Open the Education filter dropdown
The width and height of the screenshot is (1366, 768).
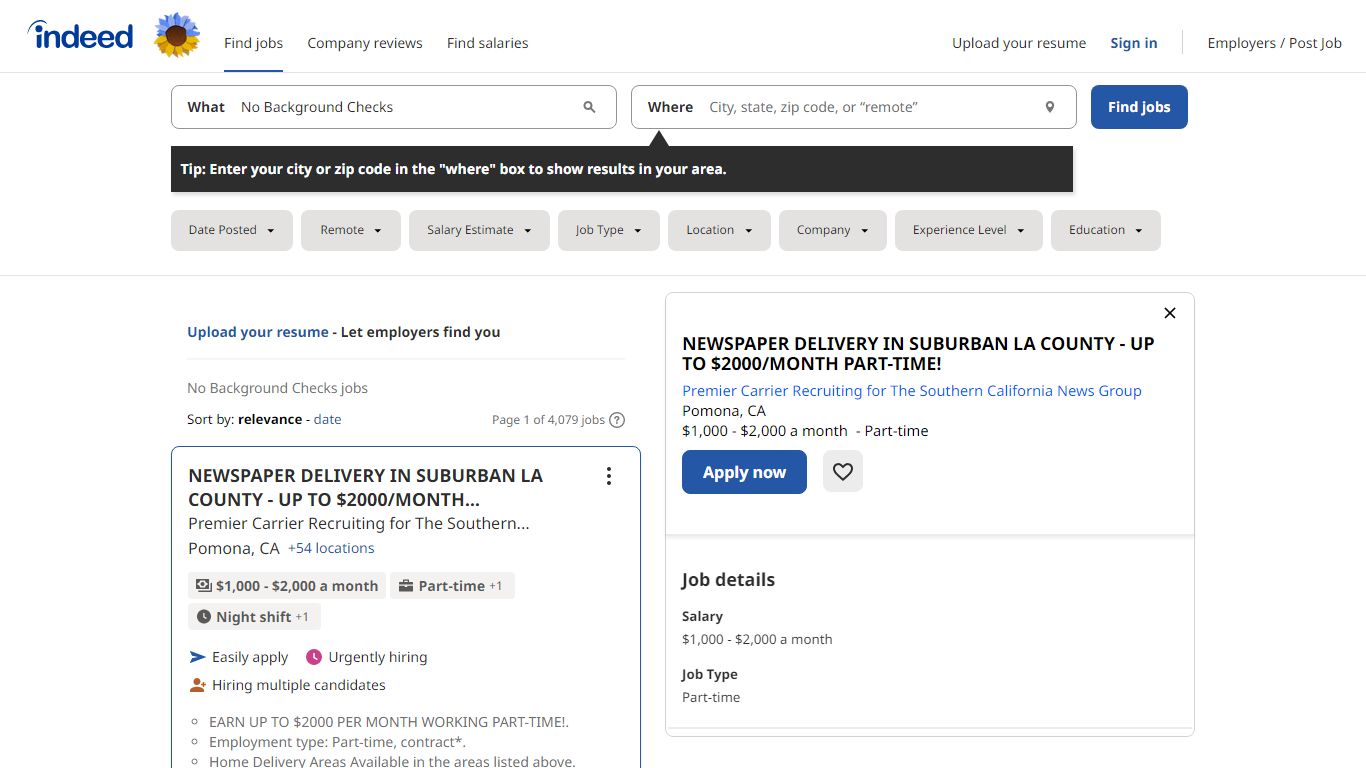click(1106, 230)
